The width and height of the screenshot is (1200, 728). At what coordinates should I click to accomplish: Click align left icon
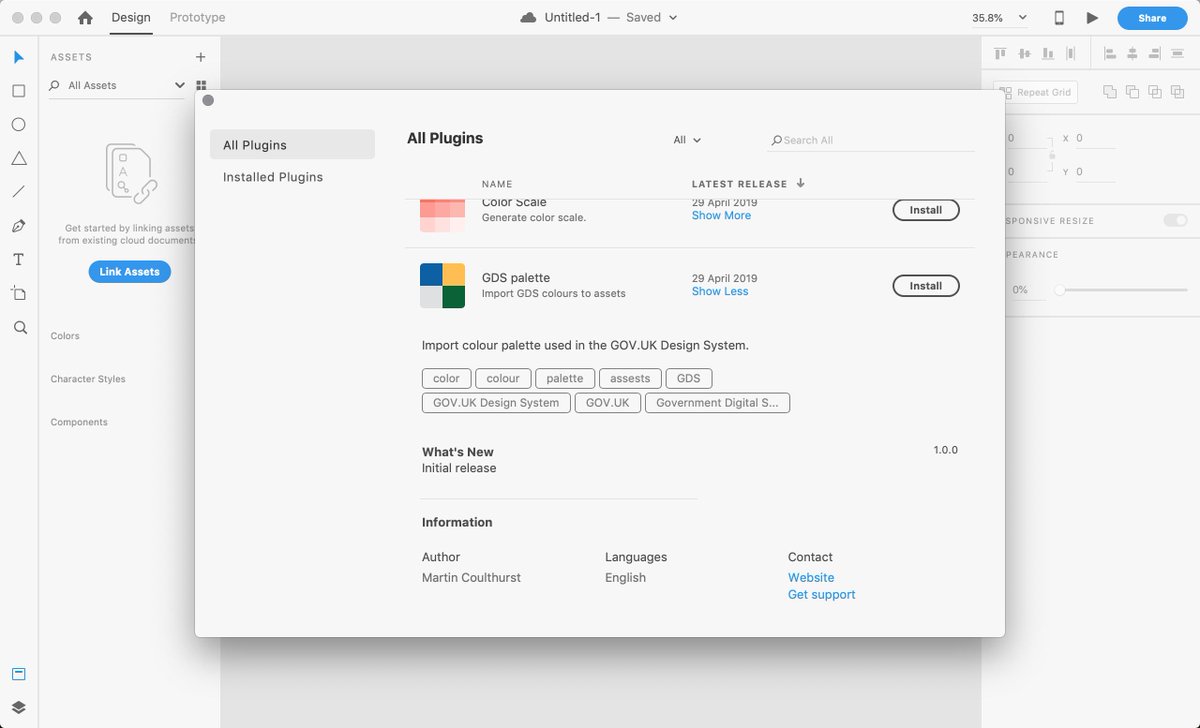tap(1109, 54)
